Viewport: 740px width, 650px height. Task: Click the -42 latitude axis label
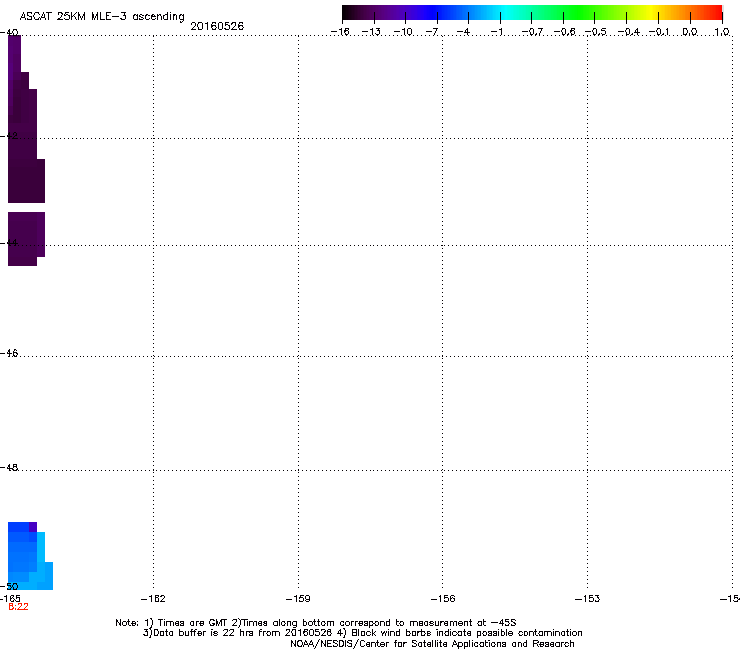tap(9, 136)
